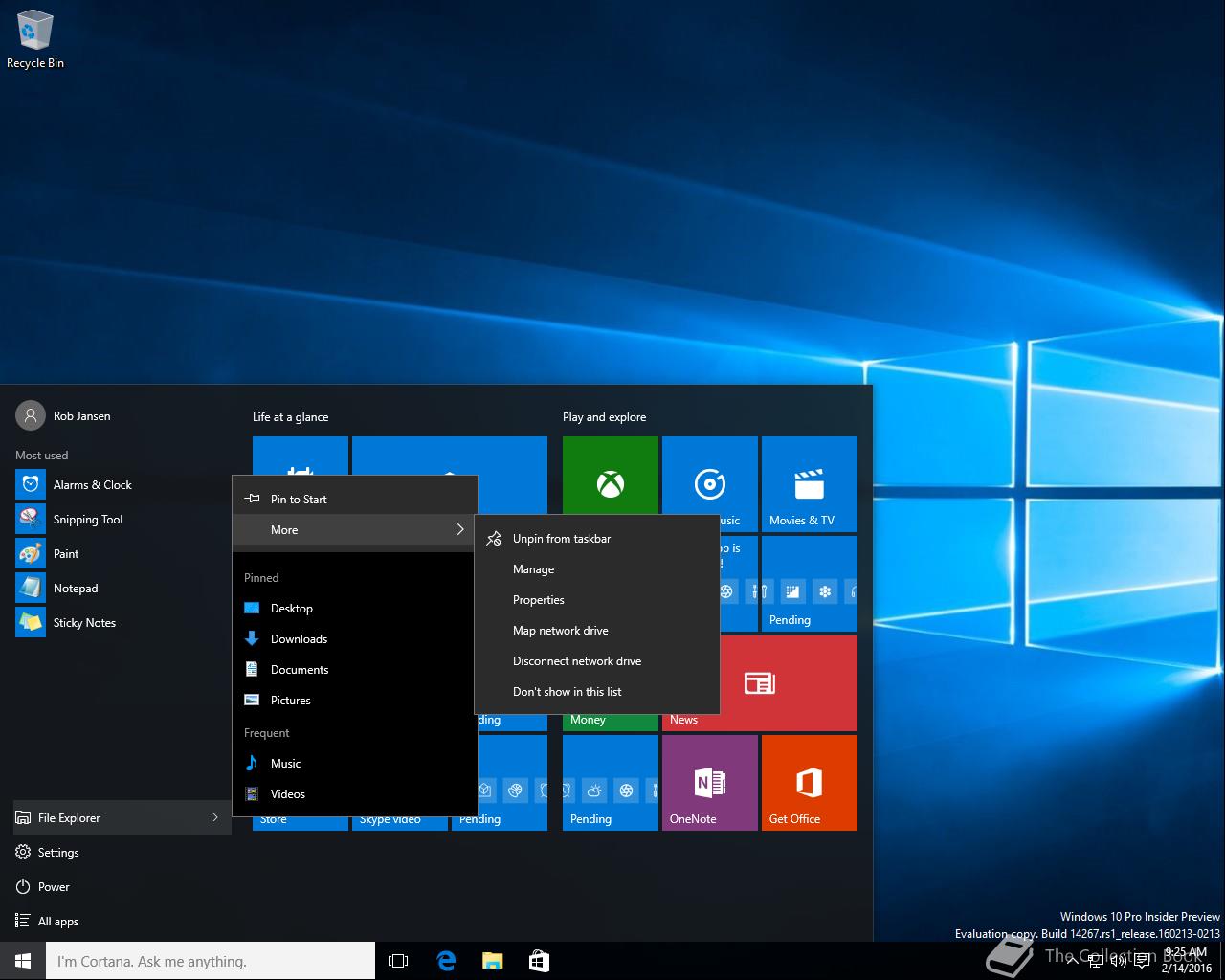
Task: Click the Most used heading
Action: click(x=41, y=455)
